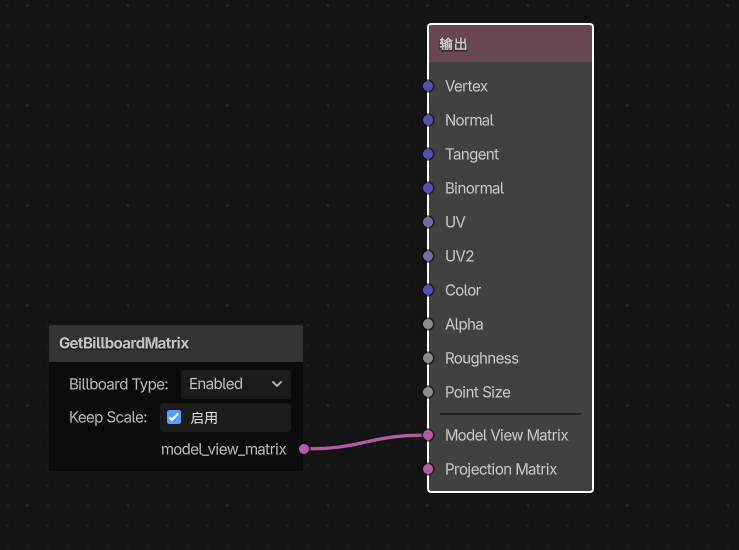The image size is (739, 550).
Task: Click the Billboard Type dropdown chevron arrow
Action: [277, 384]
